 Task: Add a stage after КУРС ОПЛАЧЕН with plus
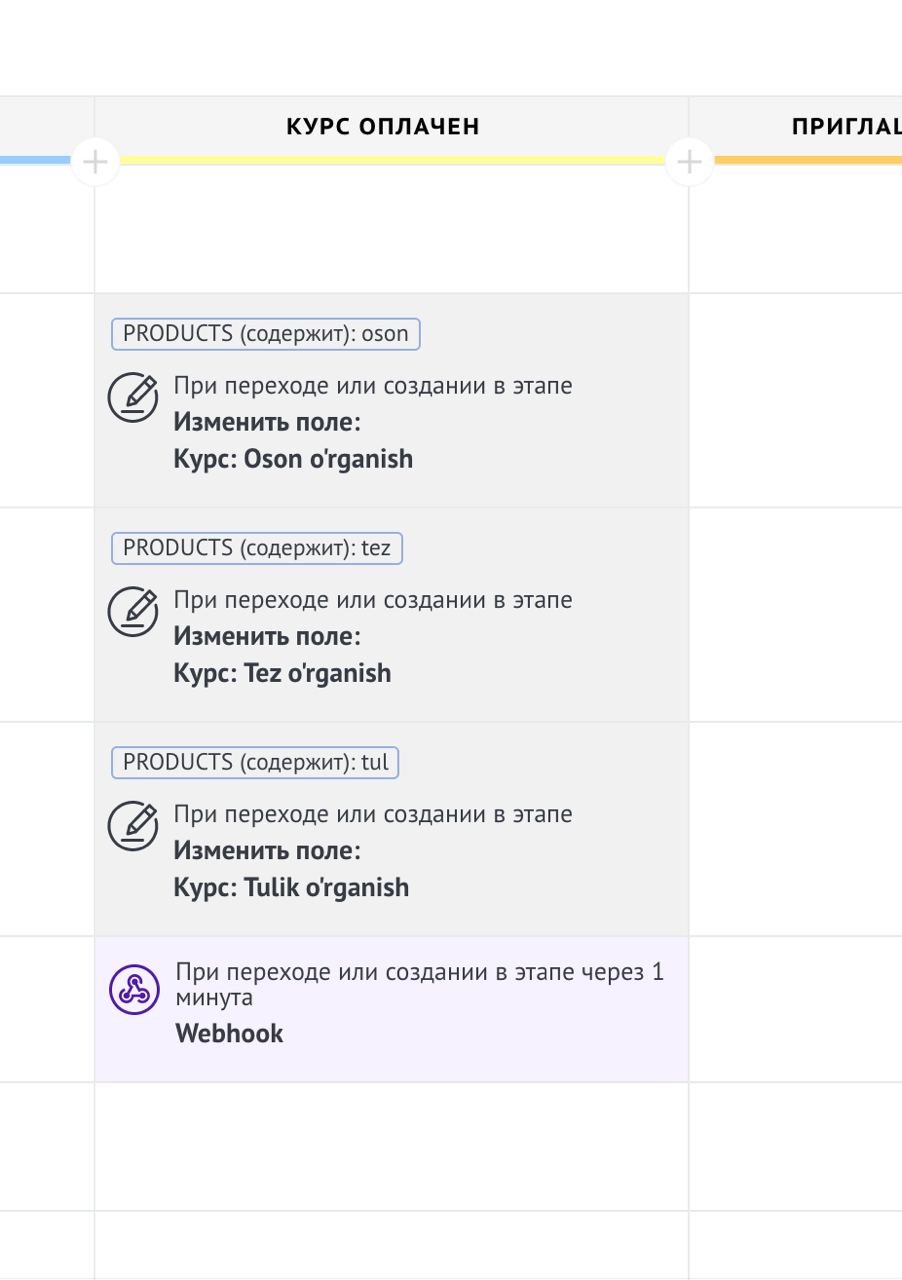click(x=690, y=161)
